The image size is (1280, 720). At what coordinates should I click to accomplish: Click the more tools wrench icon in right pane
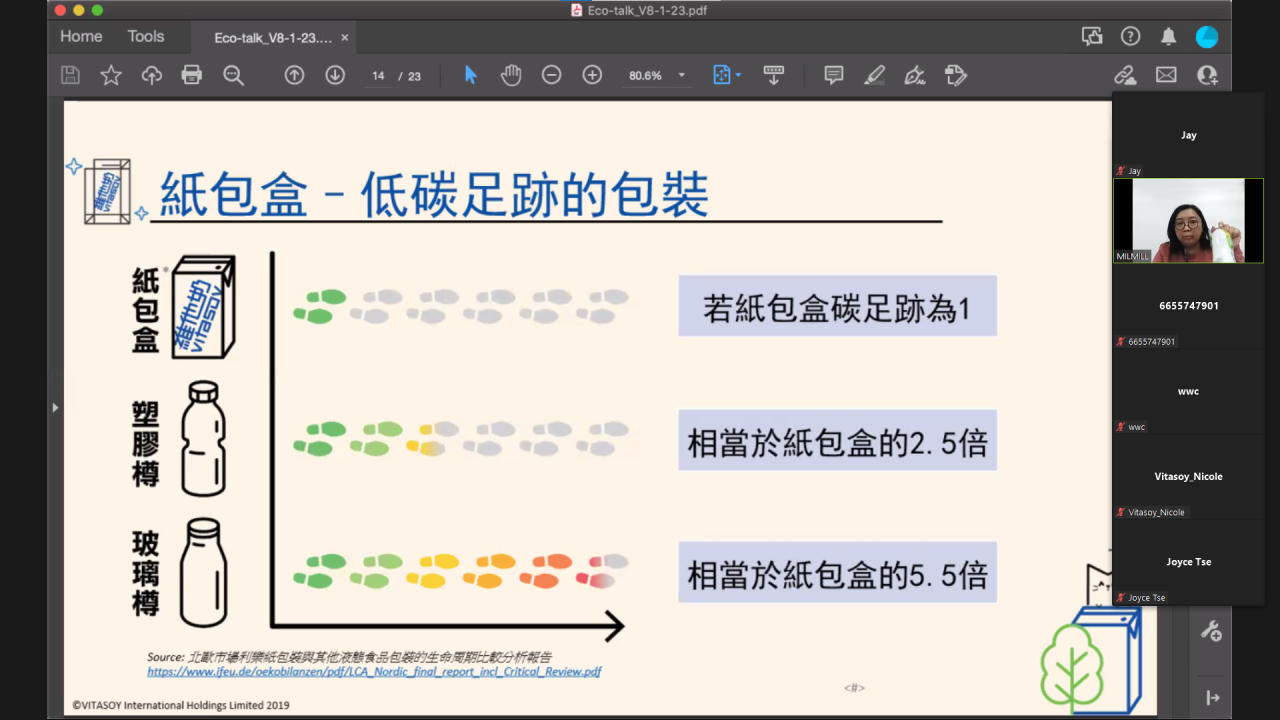(1211, 631)
